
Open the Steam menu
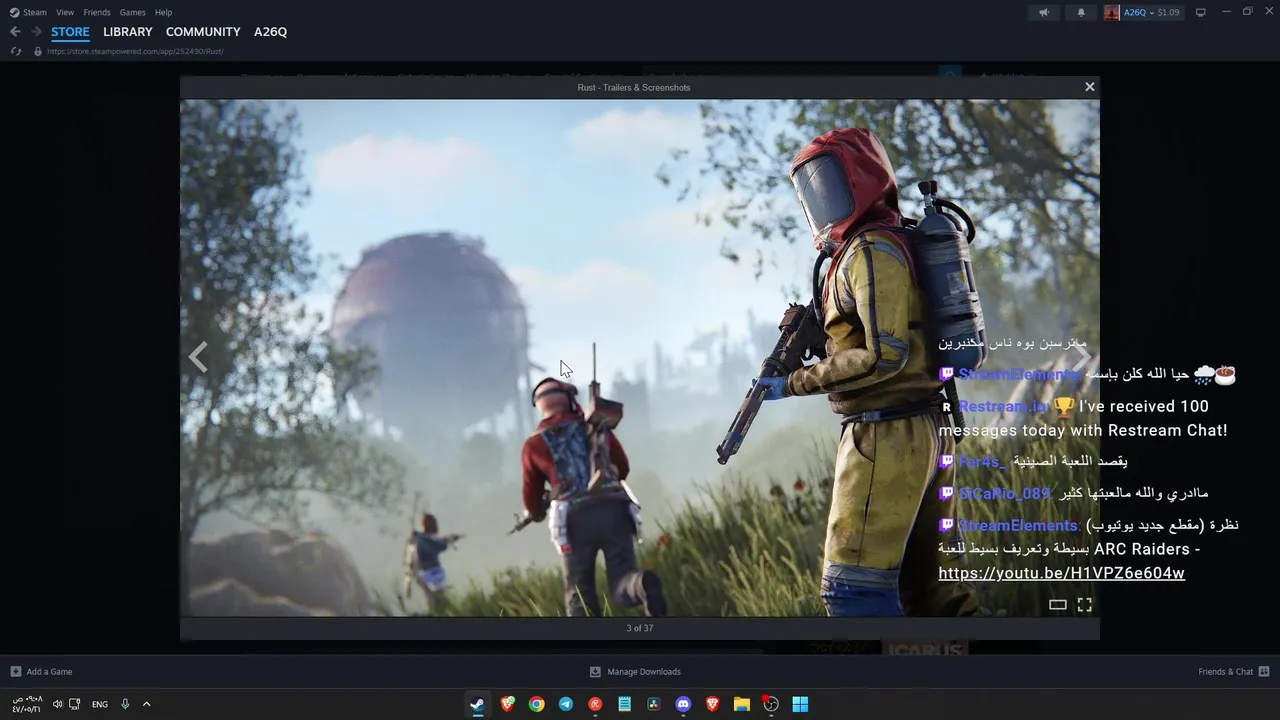29,12
